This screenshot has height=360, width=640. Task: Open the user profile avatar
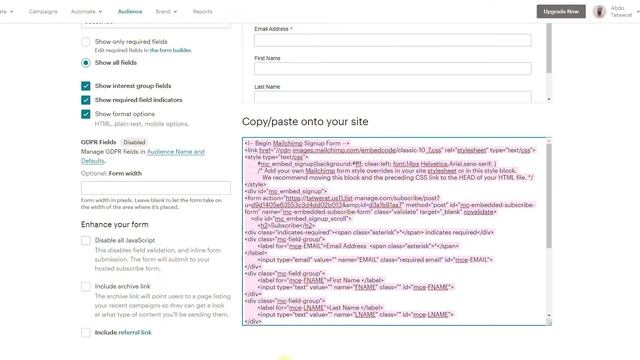[599, 11]
